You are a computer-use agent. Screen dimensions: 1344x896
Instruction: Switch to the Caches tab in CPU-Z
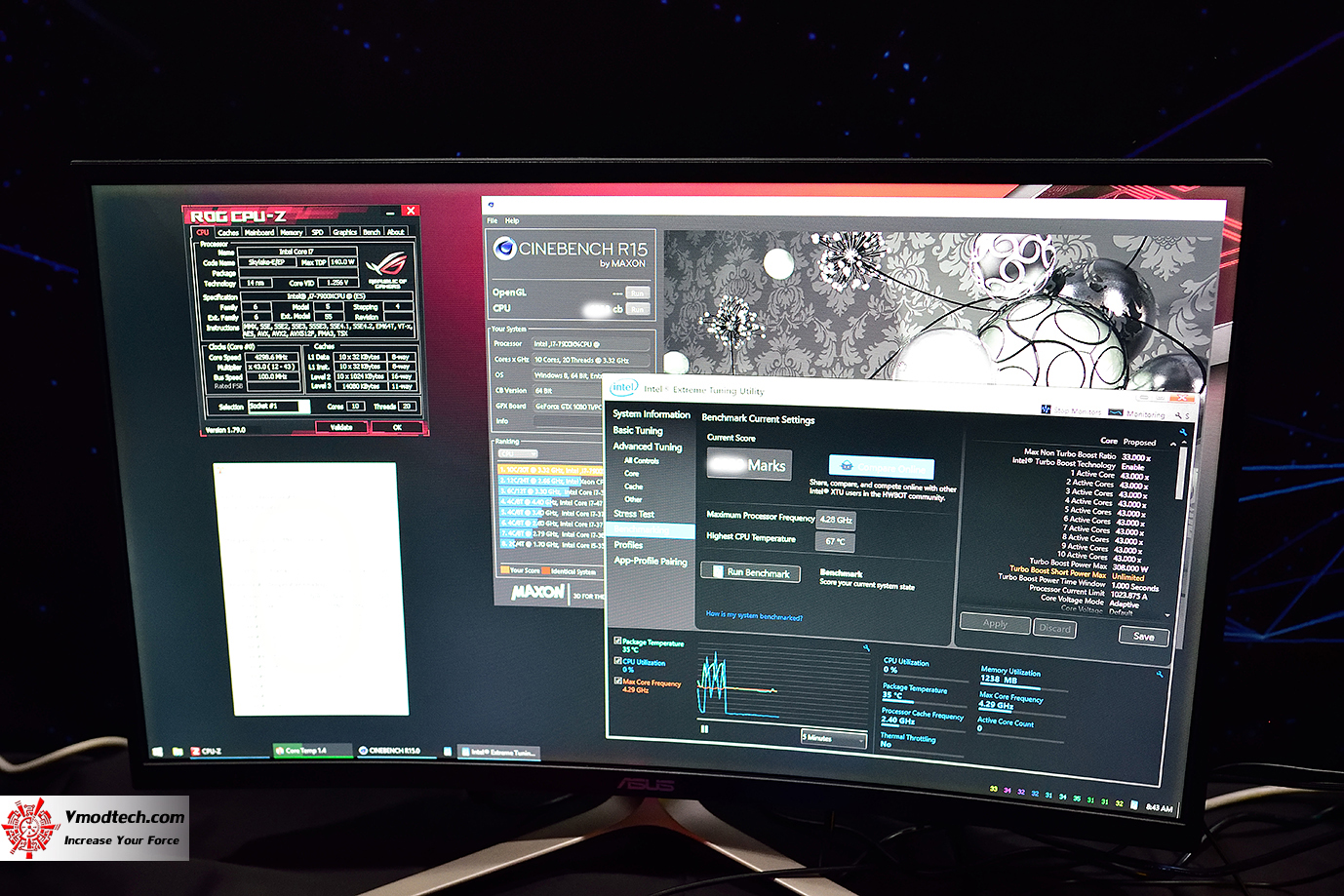click(x=228, y=232)
